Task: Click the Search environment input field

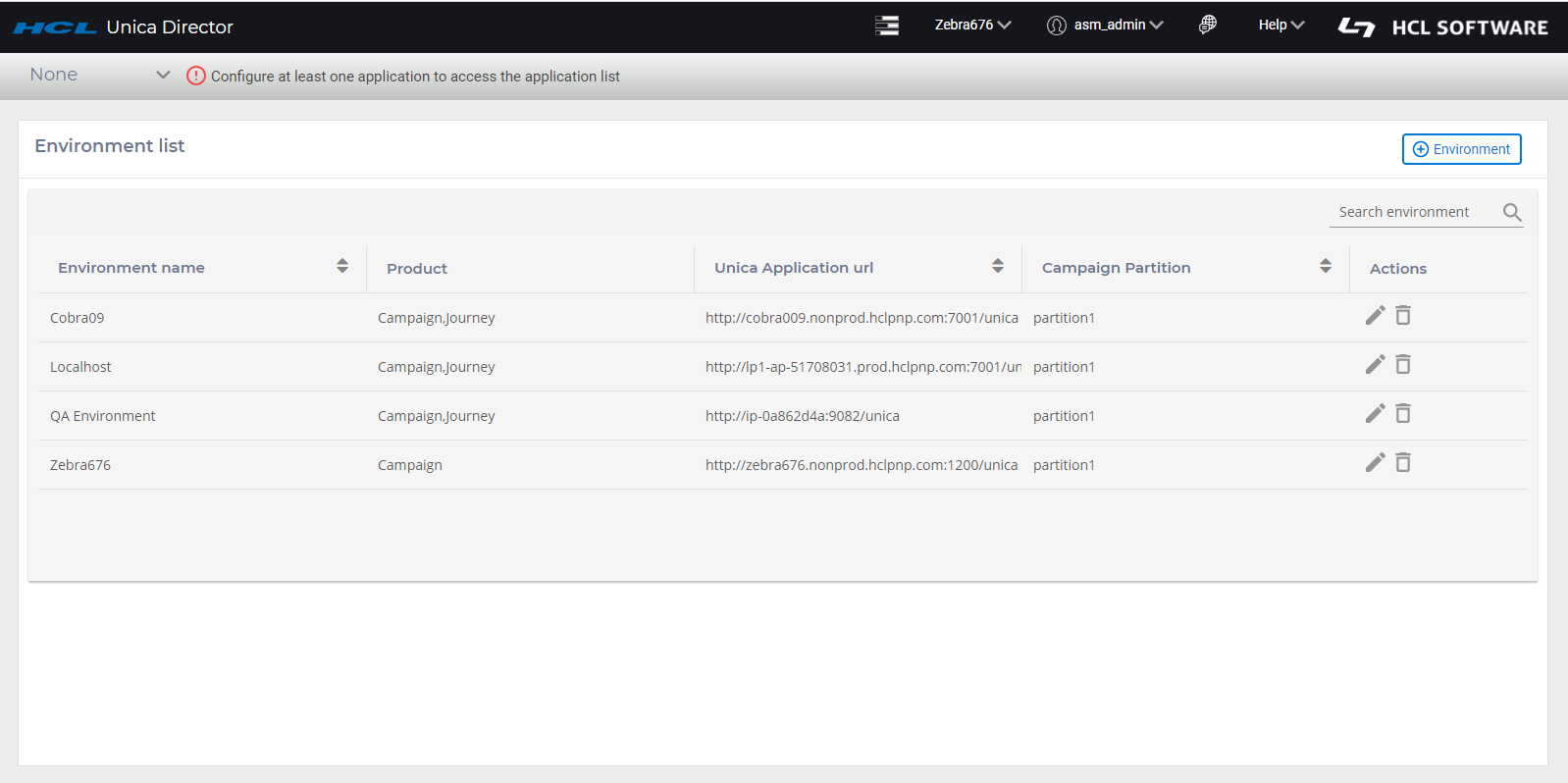Action: pyautogui.click(x=1413, y=212)
